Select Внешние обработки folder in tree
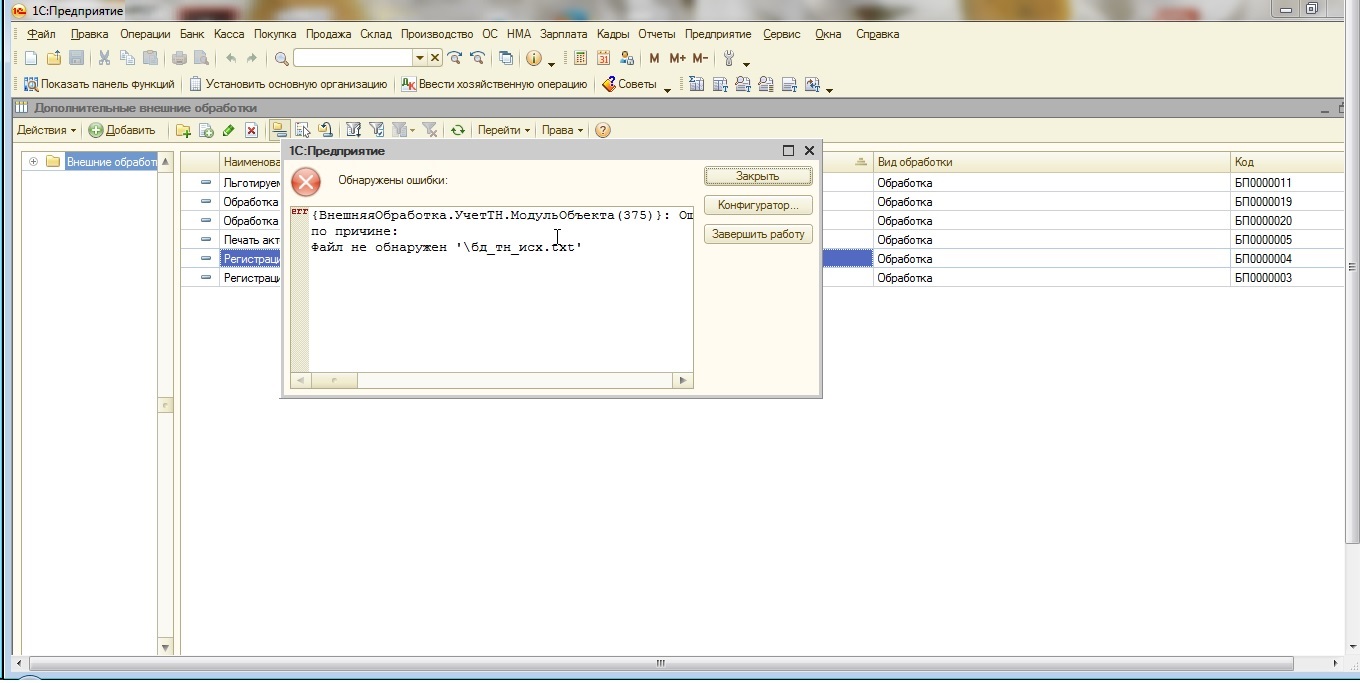Image resolution: width=1360 pixels, height=683 pixels. pos(111,162)
